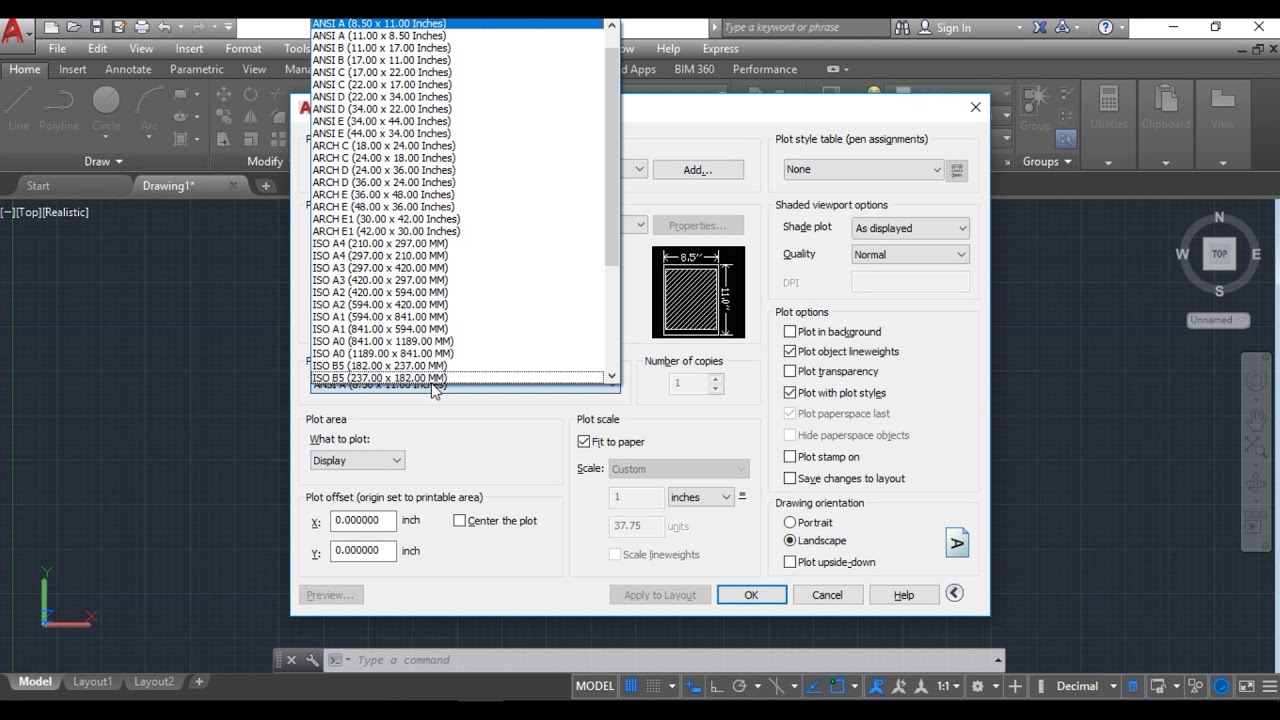
Task: Click the Clipboard panel icon
Action: point(1165,108)
